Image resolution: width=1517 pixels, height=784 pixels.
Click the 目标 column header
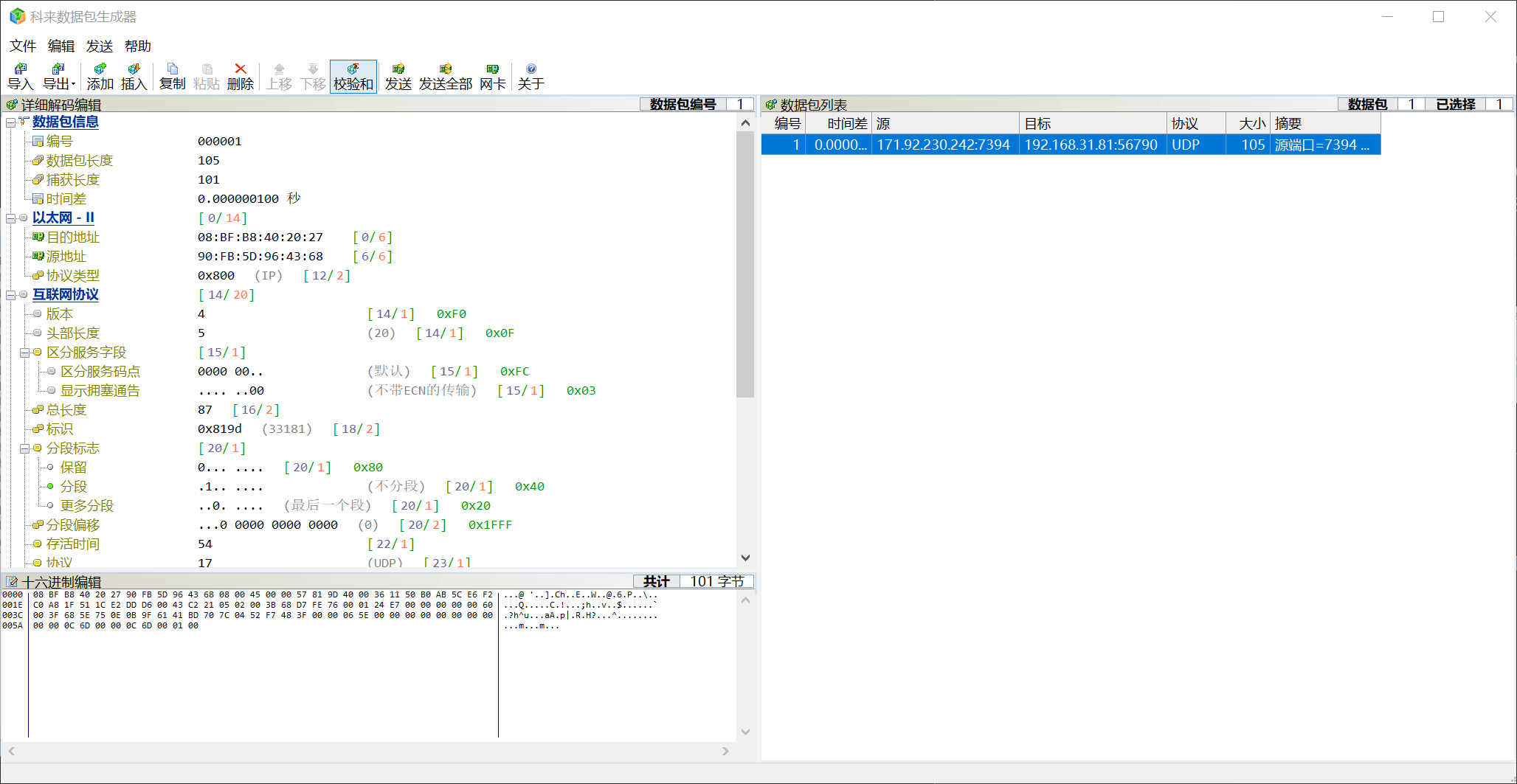click(1093, 124)
